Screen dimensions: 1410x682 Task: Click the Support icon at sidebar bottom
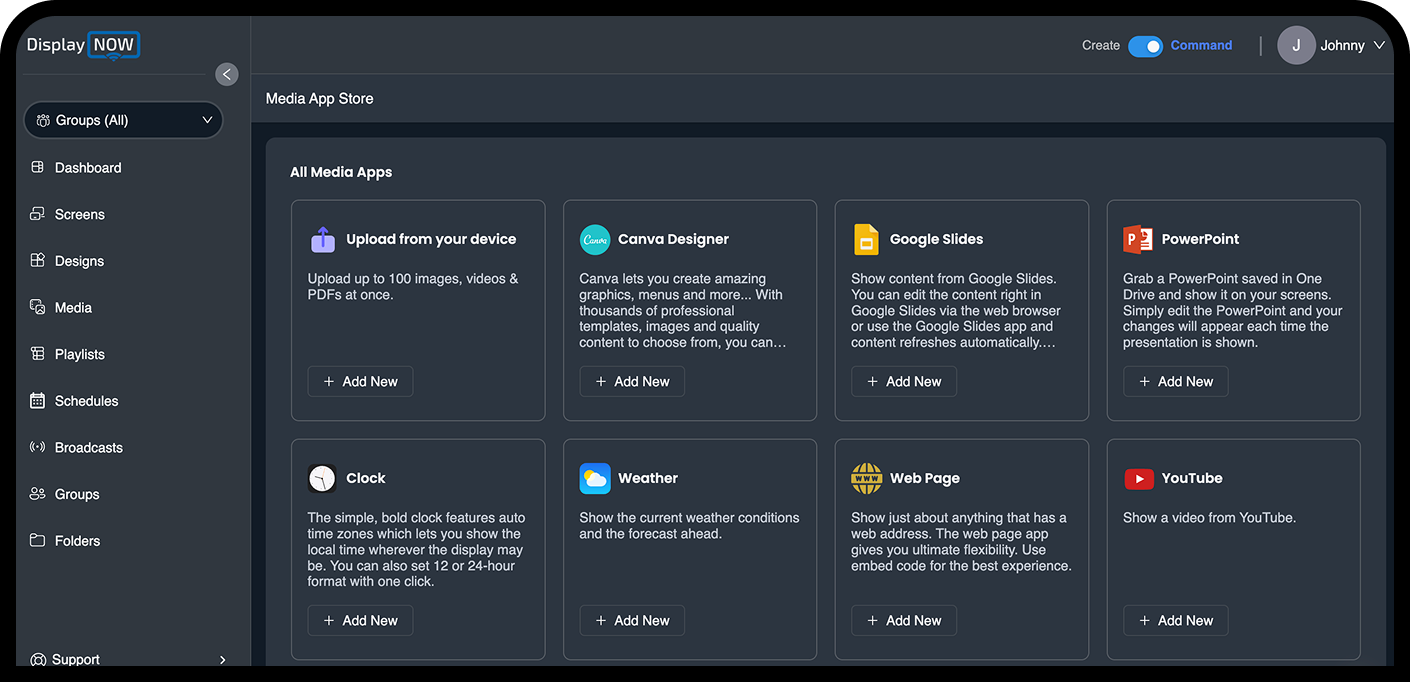38,660
